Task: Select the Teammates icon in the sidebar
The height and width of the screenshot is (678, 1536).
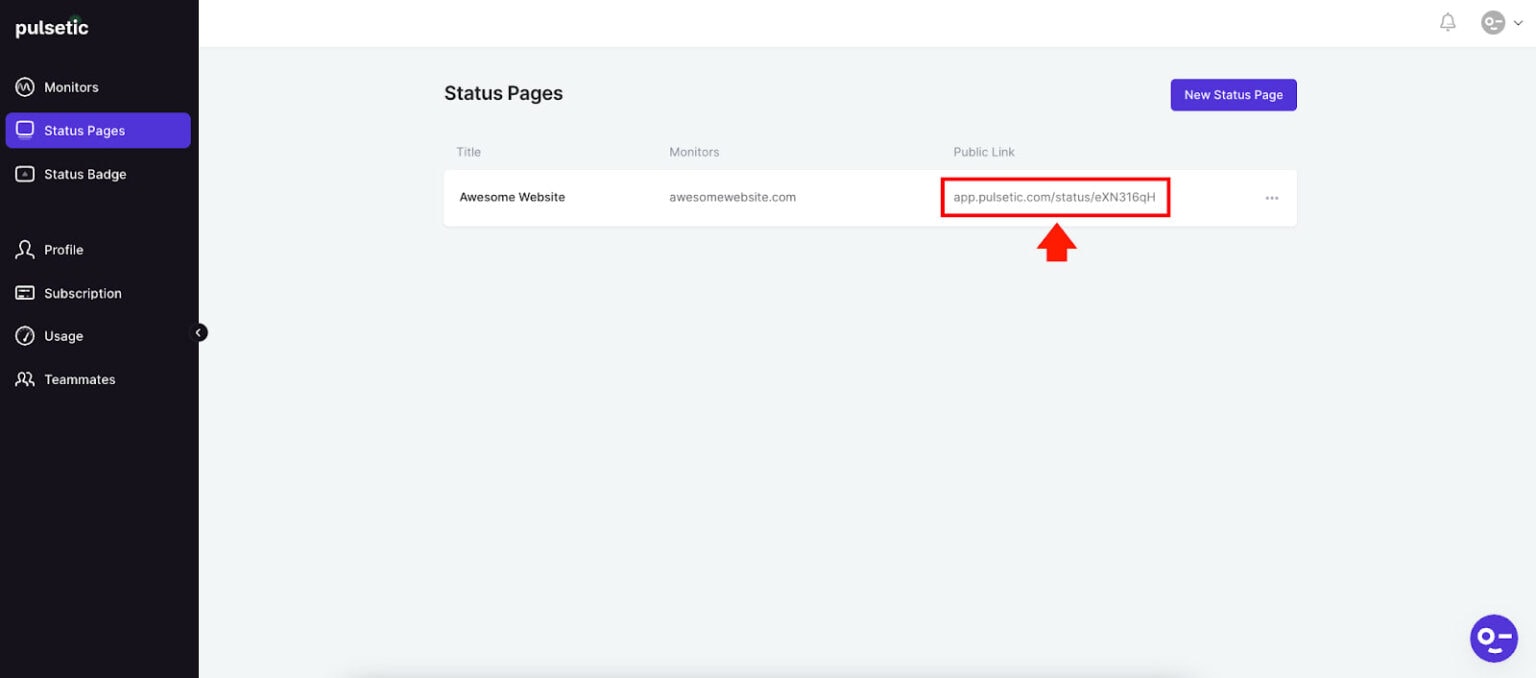Action: point(25,379)
